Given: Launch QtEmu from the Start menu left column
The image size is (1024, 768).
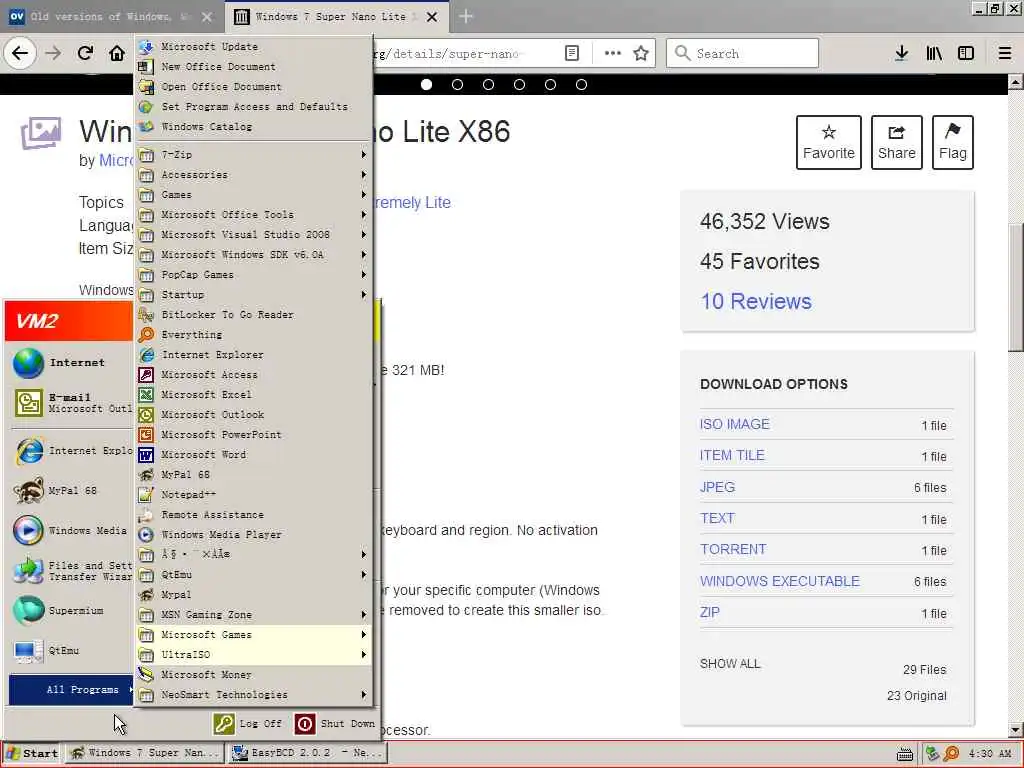Looking at the screenshot, I should 71,650.
